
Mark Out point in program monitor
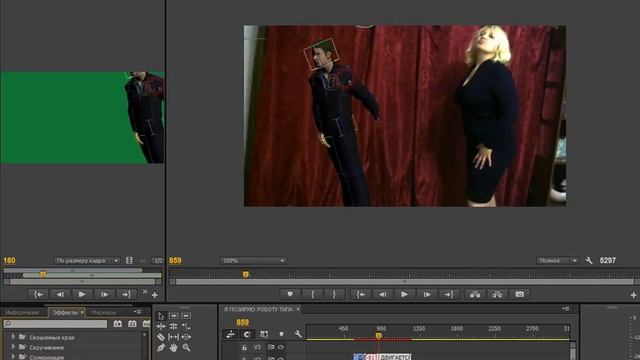(x=334, y=294)
